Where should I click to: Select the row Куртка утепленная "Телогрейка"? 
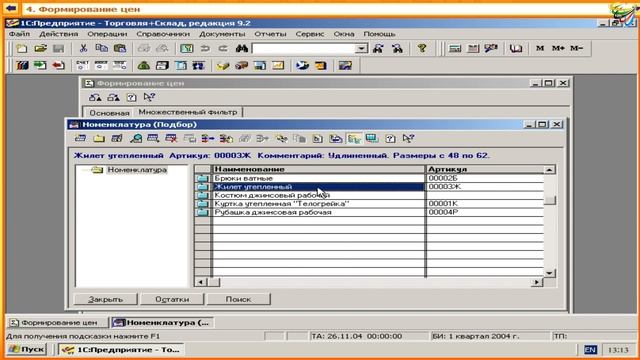coord(369,204)
